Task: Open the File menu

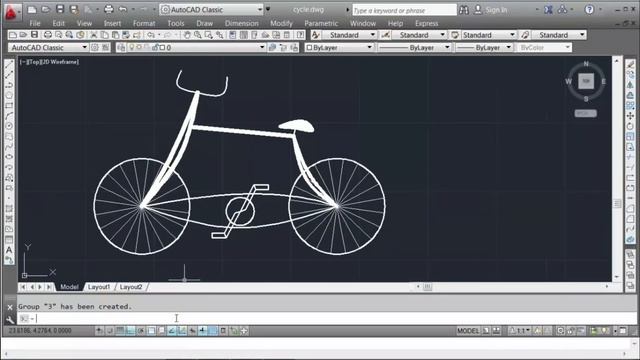Action: pos(35,23)
